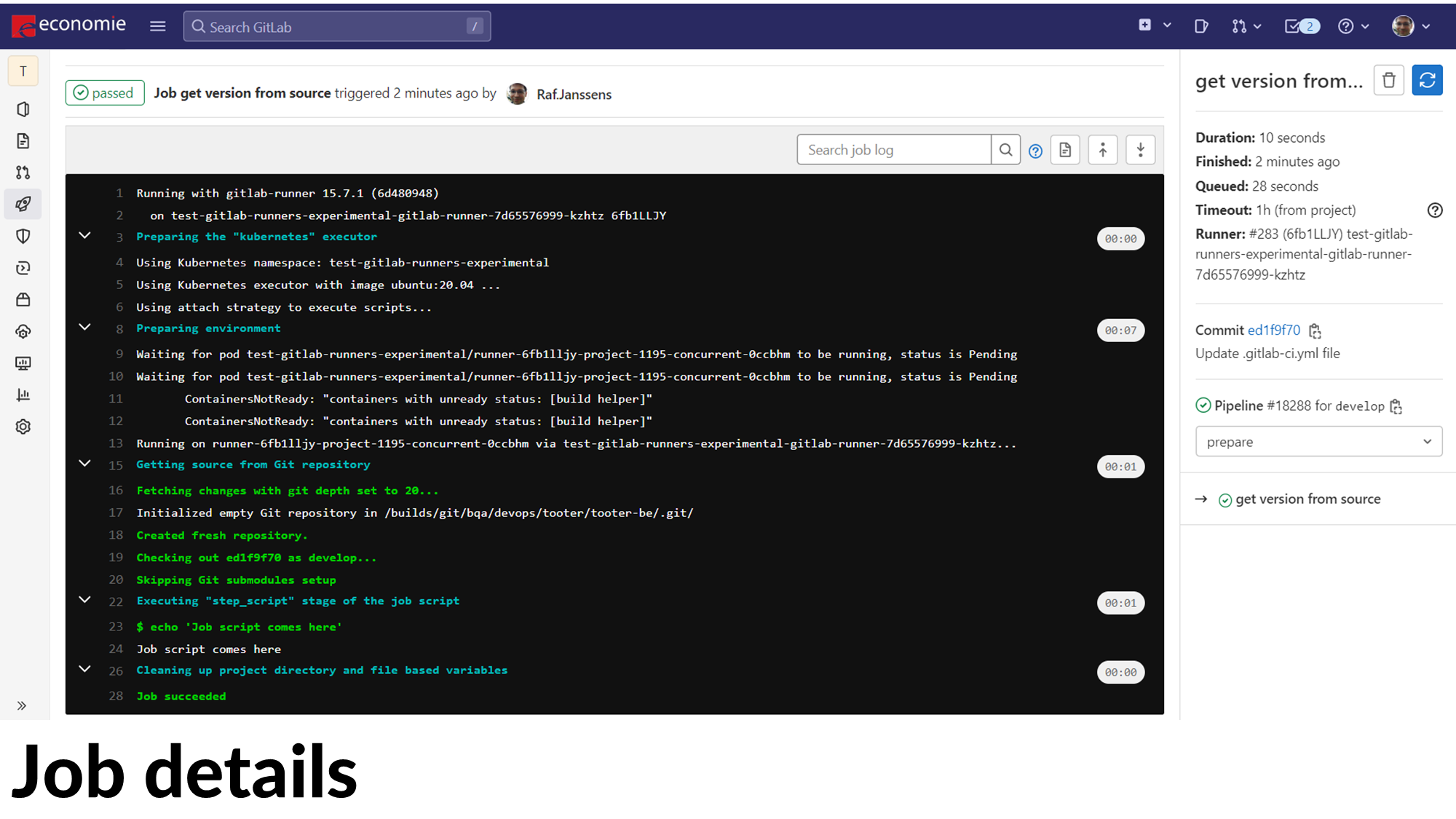The width and height of the screenshot is (1456, 819).
Task: Collapse the Executing step_script section
Action: (85, 600)
